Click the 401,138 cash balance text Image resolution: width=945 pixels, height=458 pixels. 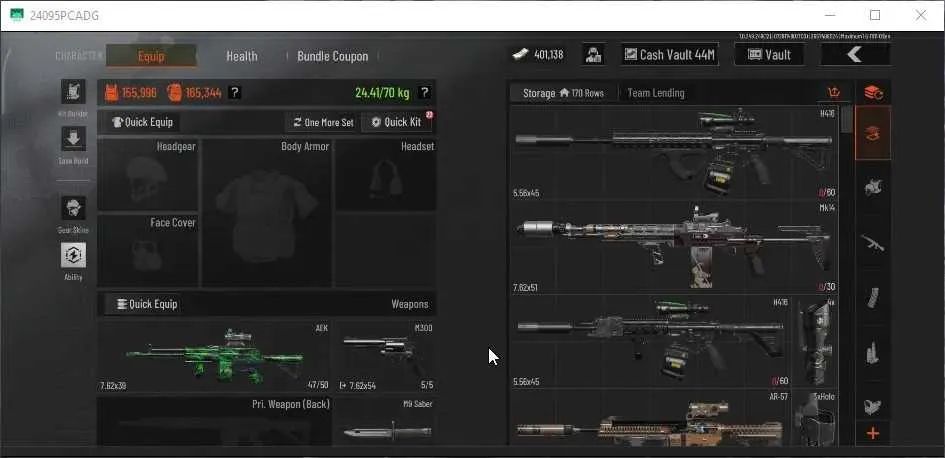coord(548,55)
